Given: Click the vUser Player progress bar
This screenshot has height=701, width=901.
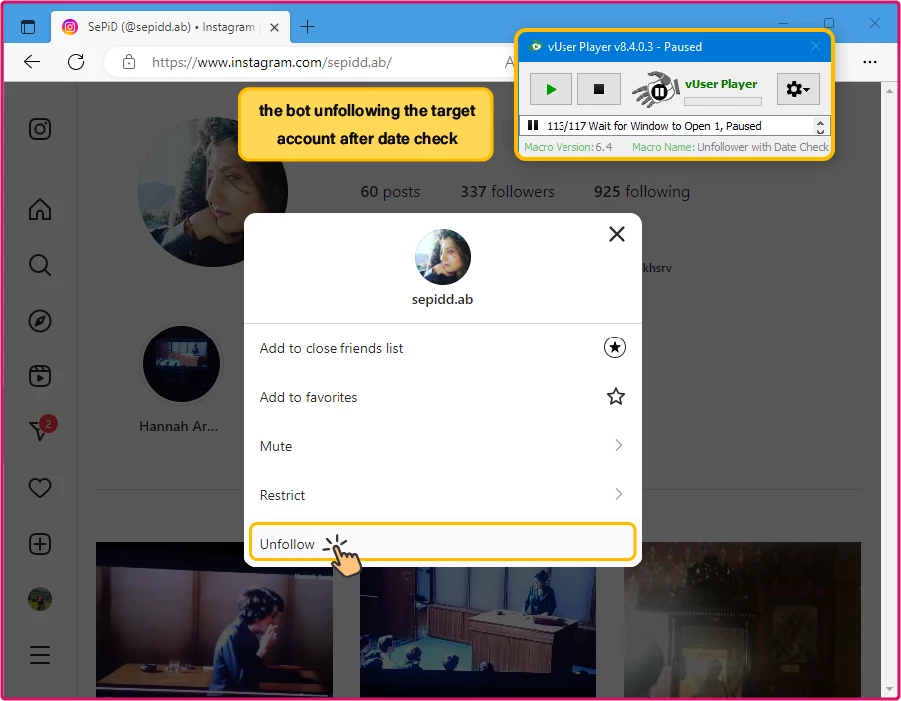Looking at the screenshot, I should point(722,102).
